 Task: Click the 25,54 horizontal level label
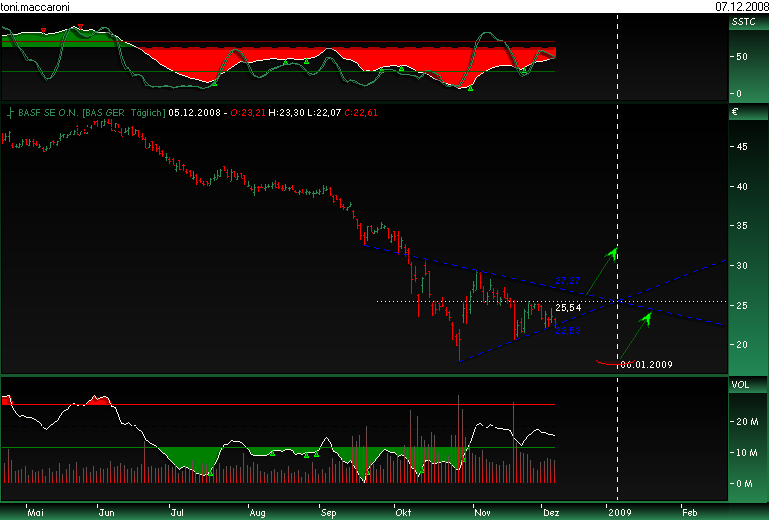(568, 308)
